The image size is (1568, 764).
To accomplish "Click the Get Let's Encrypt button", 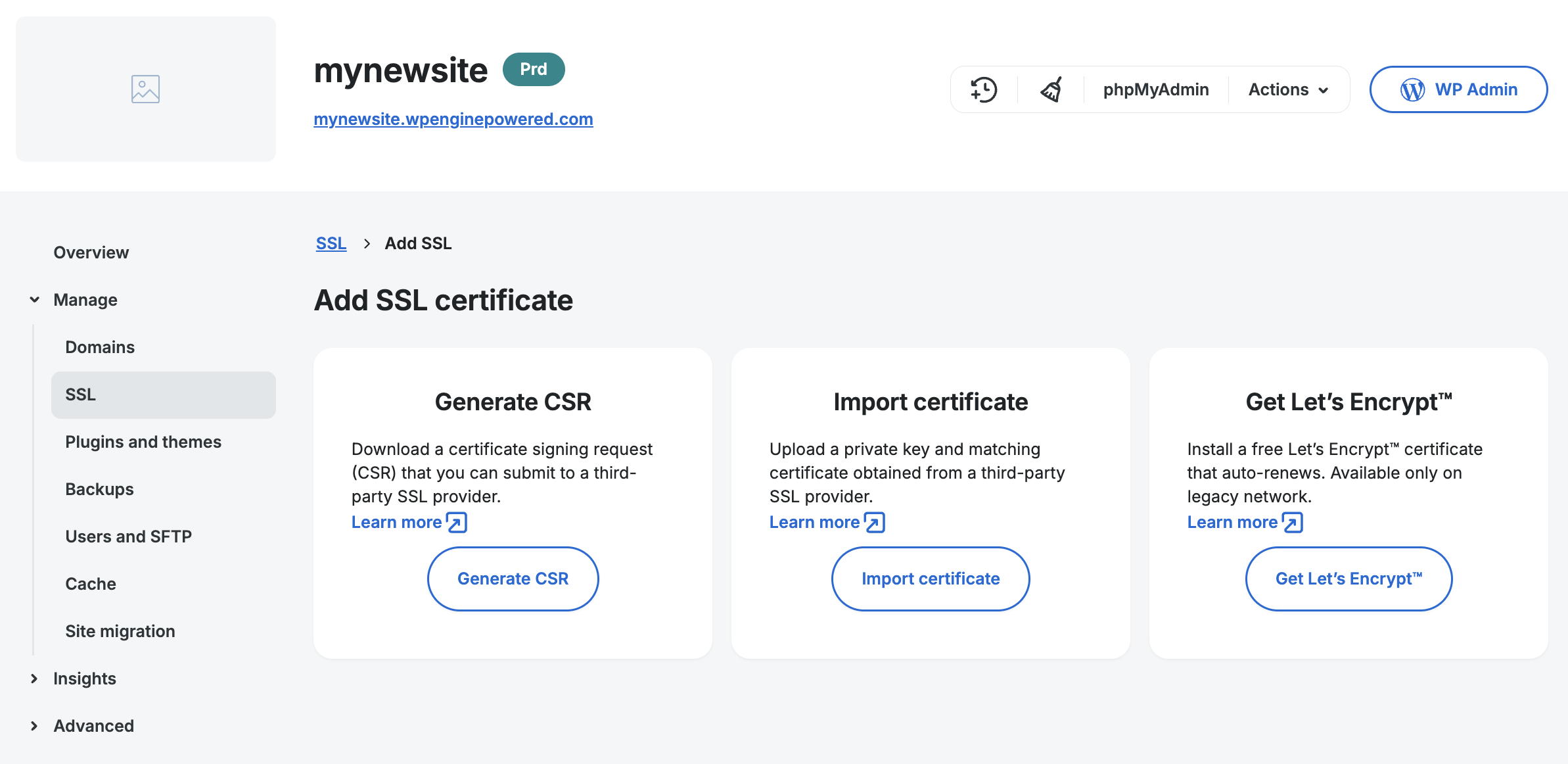I will pyautogui.click(x=1348, y=579).
